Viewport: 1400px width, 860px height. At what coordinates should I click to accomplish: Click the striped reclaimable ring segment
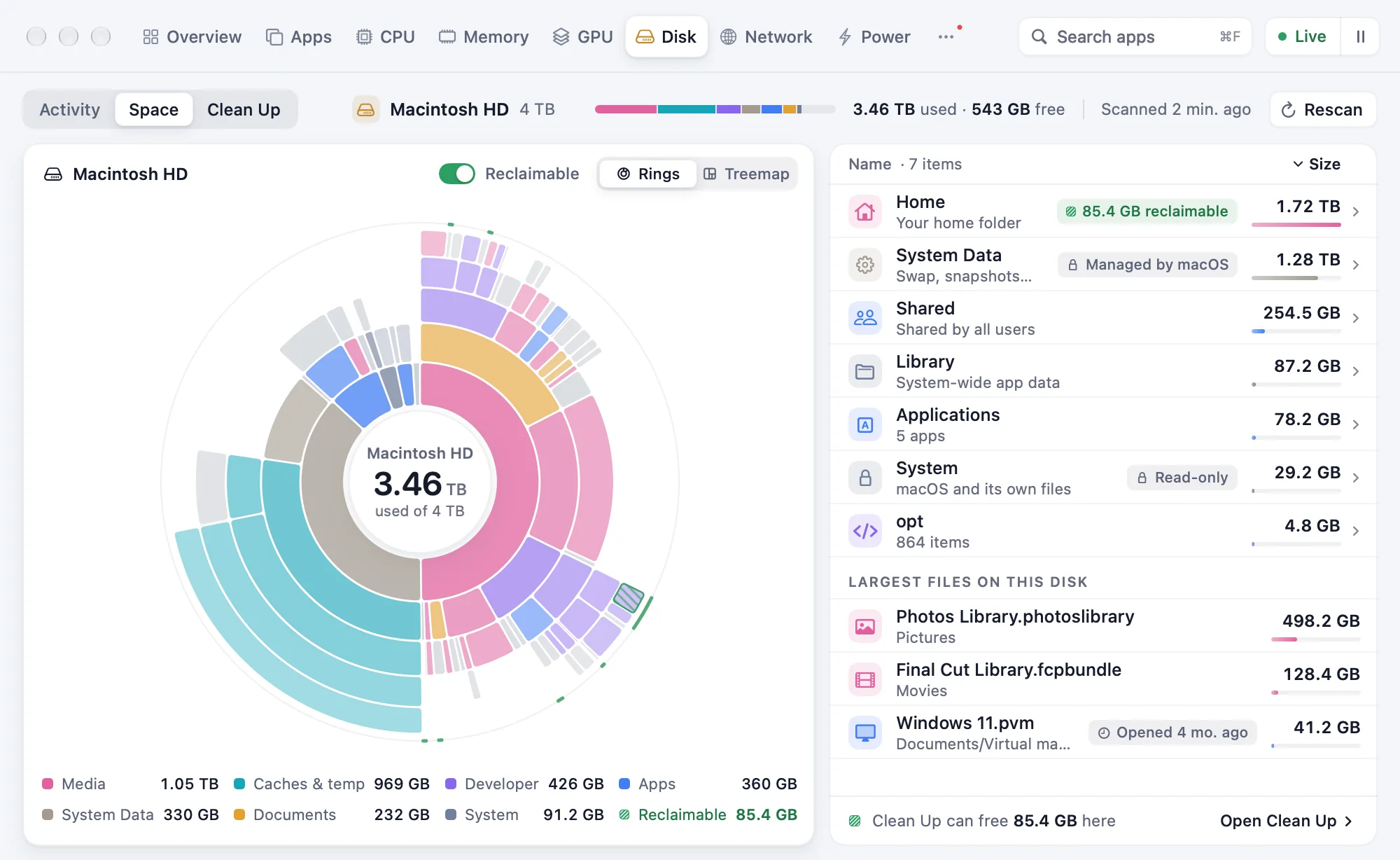(x=629, y=597)
